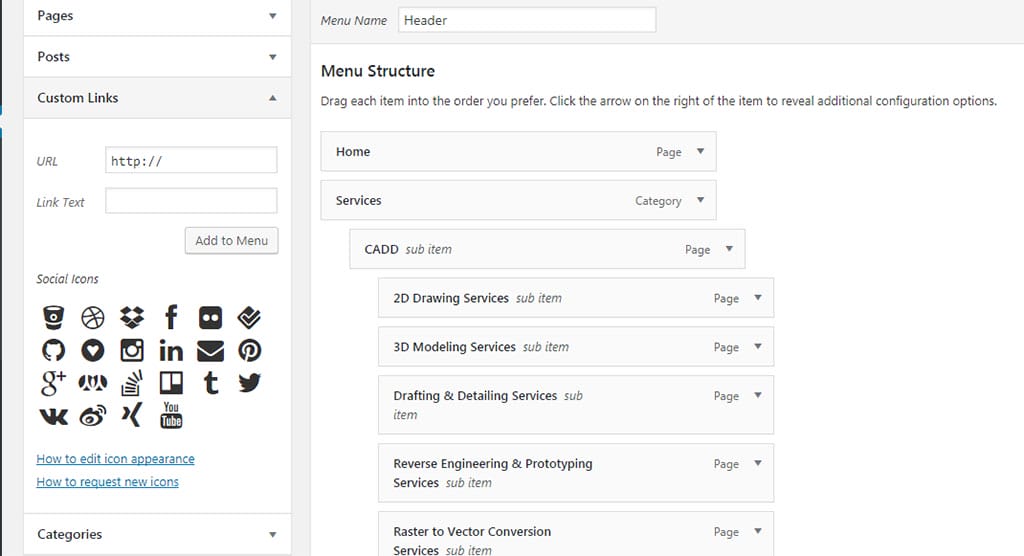1024x556 pixels.
Task: Expand the CADD sub item settings
Action: [729, 250]
